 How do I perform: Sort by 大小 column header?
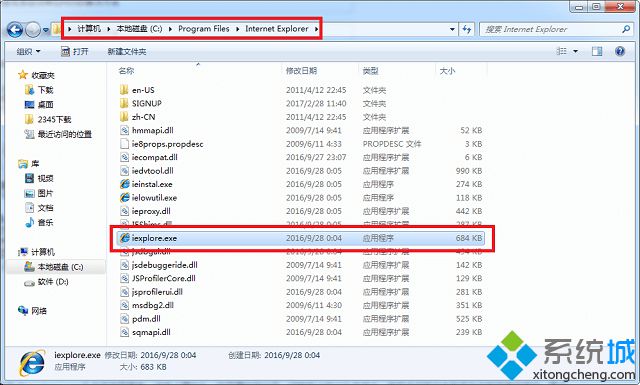pyautogui.click(x=447, y=71)
